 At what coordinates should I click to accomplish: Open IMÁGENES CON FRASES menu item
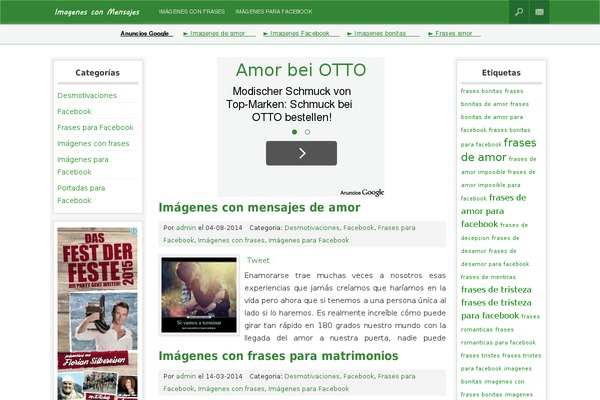192,11
